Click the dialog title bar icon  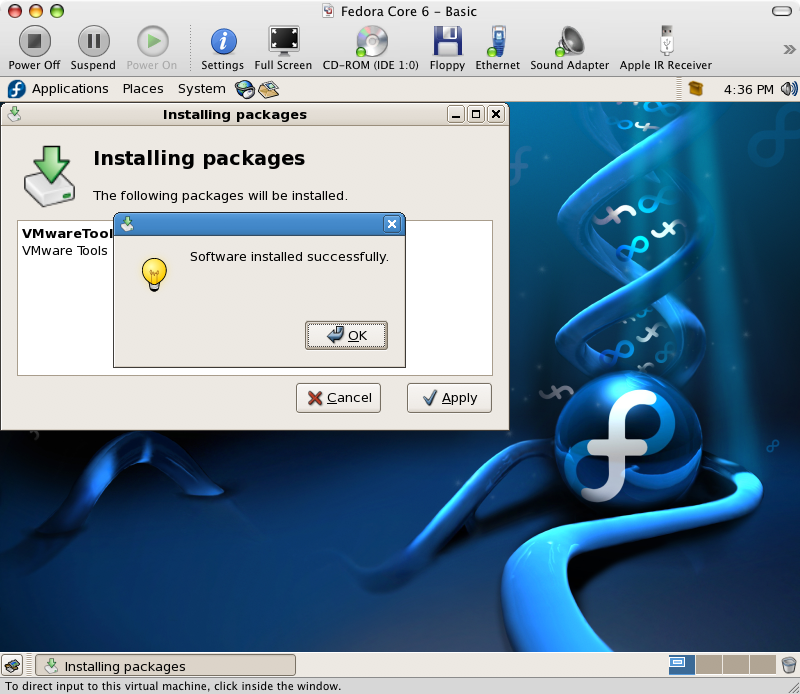tap(128, 224)
